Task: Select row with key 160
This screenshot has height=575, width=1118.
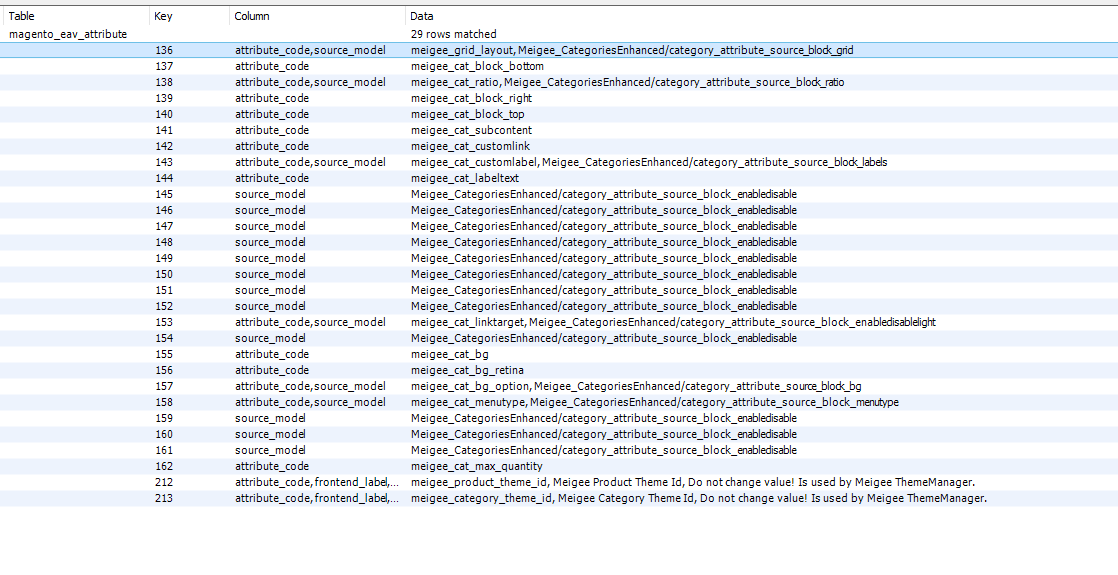Action: [x=559, y=434]
